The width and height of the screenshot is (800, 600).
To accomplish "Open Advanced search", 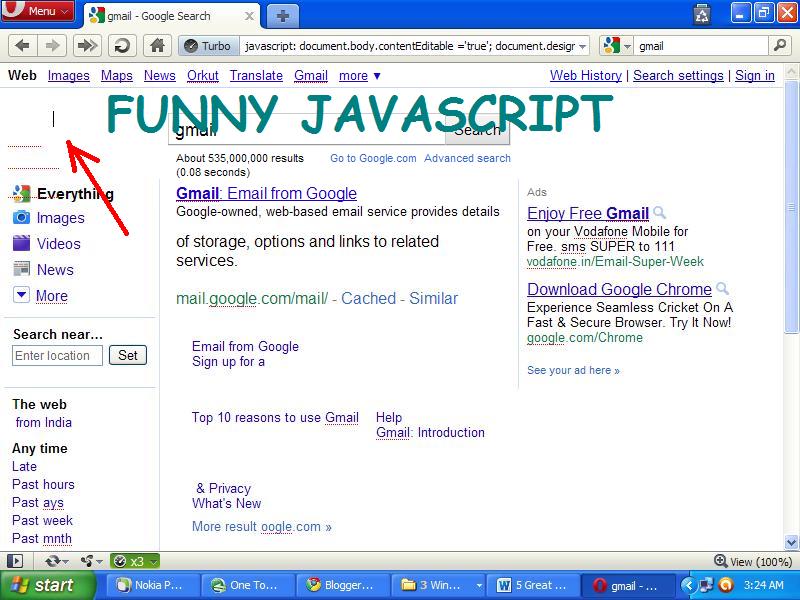I will 468,158.
